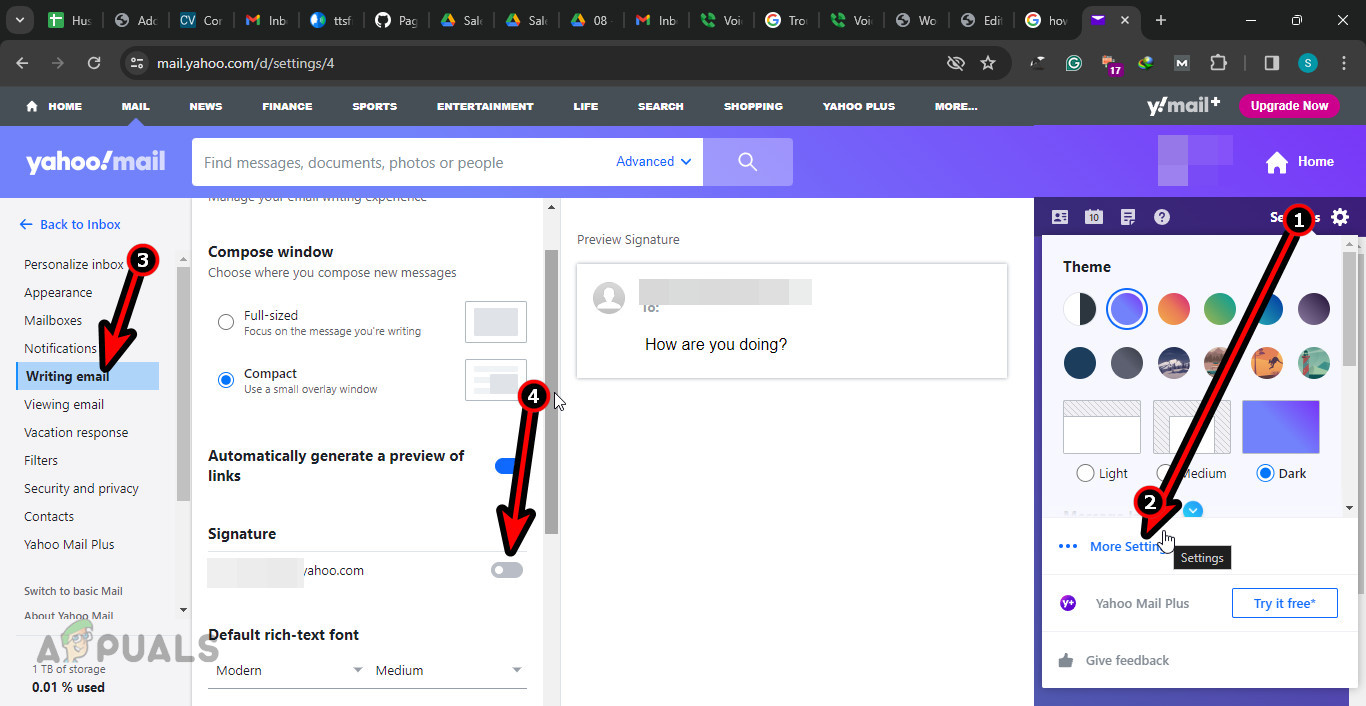Image resolution: width=1366 pixels, height=706 pixels.
Task: Open the Default rich-text font dropdown showing Modern
Action: point(287,669)
